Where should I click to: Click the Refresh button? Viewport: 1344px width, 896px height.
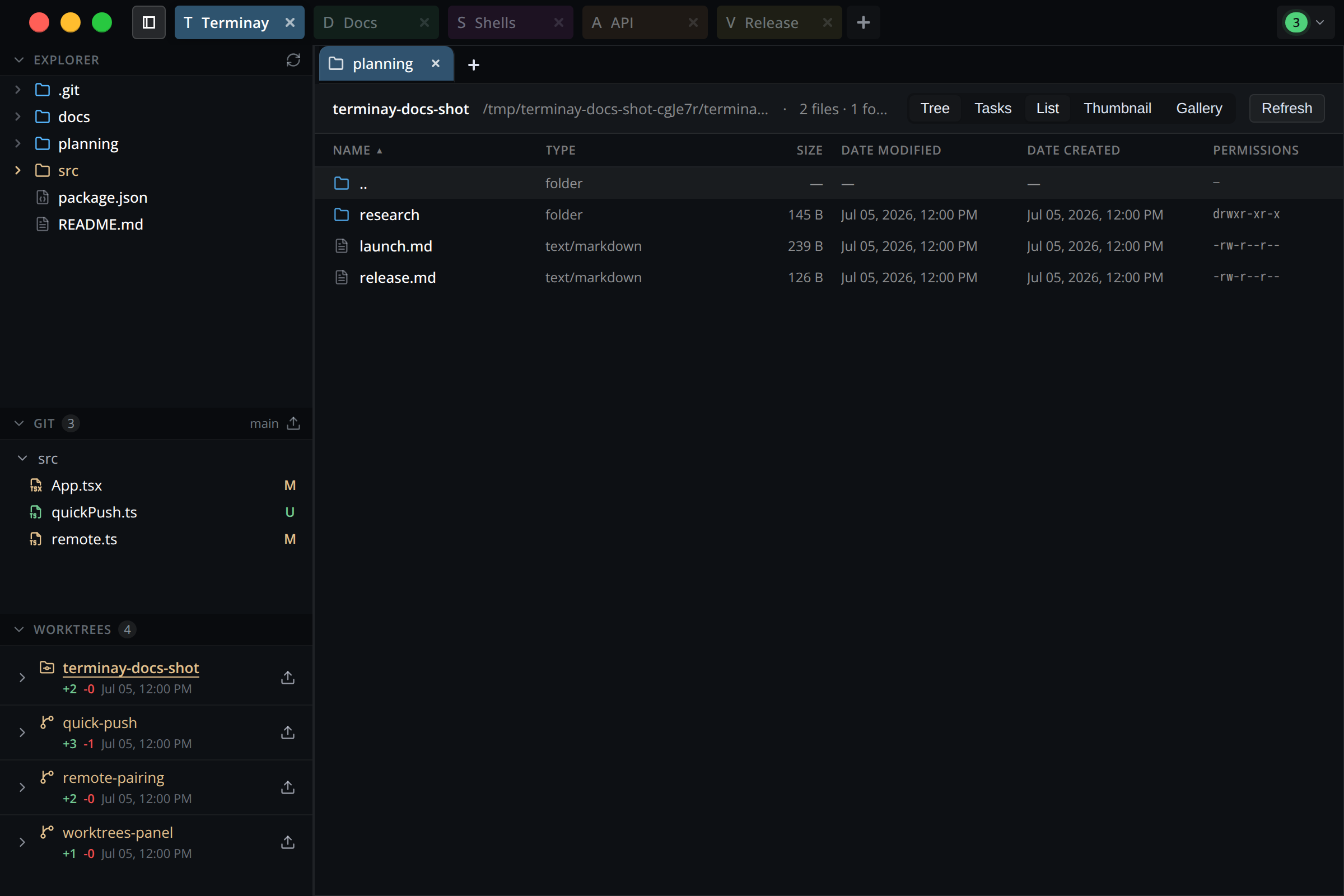(1286, 108)
